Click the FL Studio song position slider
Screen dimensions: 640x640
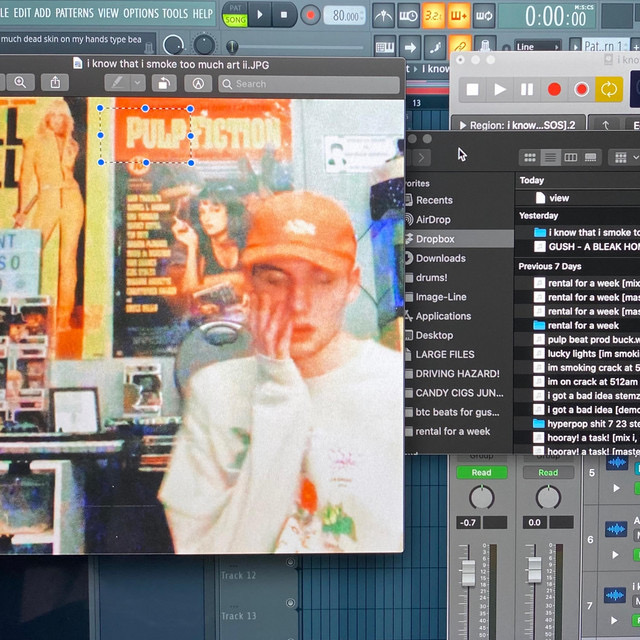click(295, 47)
